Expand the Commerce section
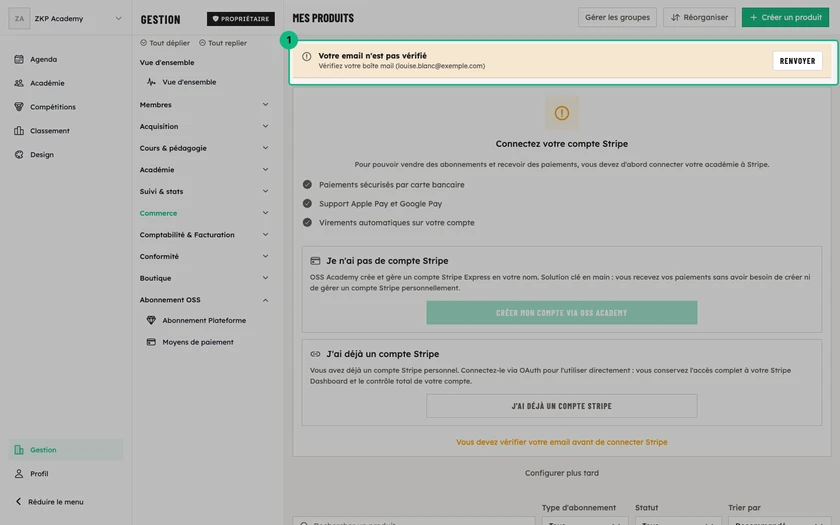This screenshot has width=840, height=525. click(265, 213)
